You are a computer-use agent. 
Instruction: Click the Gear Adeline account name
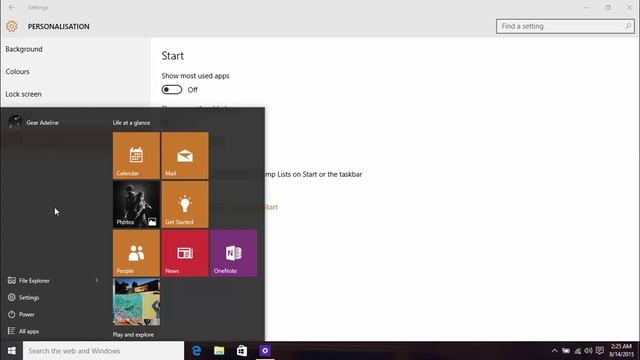[42, 122]
